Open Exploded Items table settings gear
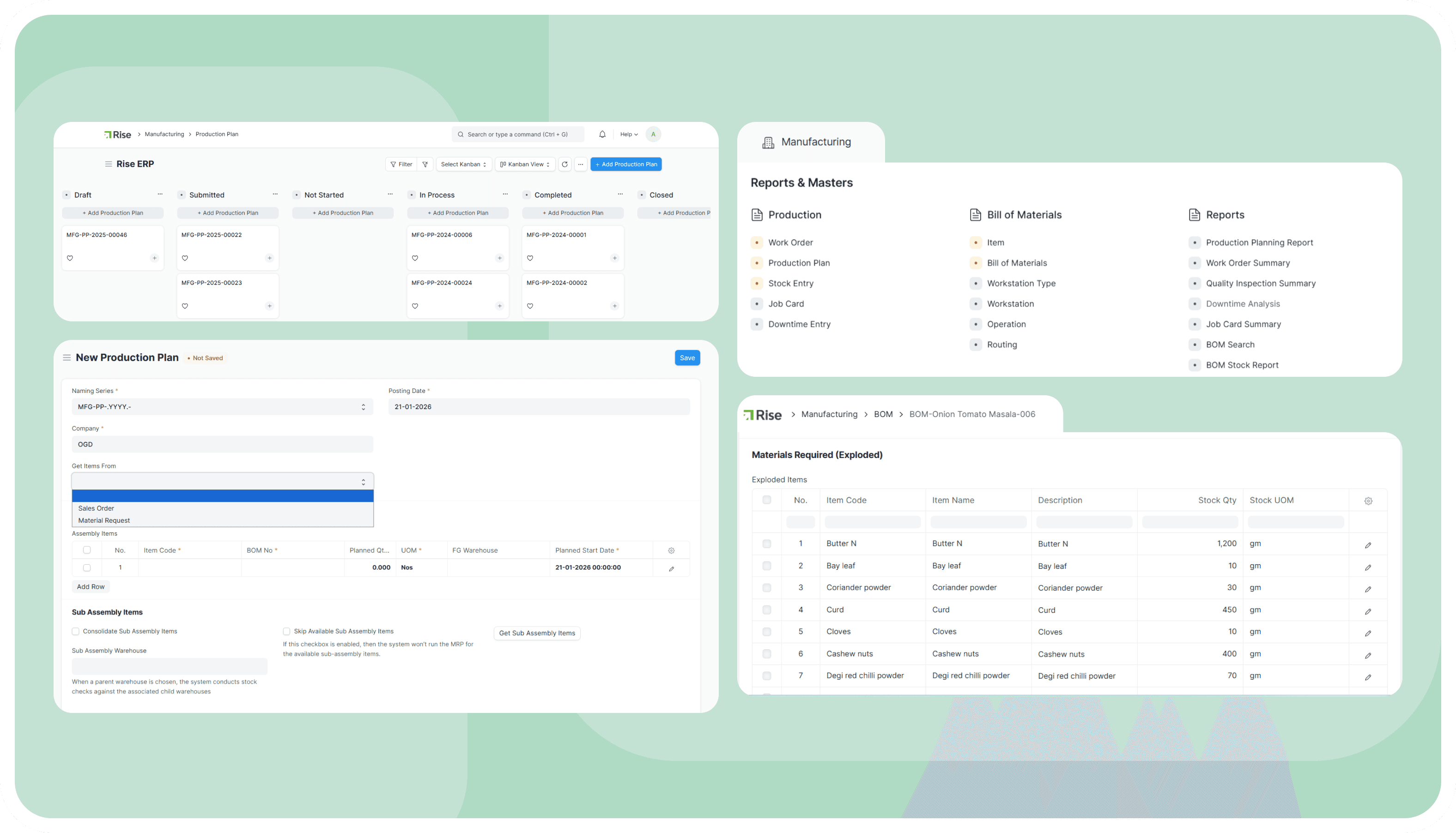 pyautogui.click(x=1368, y=501)
